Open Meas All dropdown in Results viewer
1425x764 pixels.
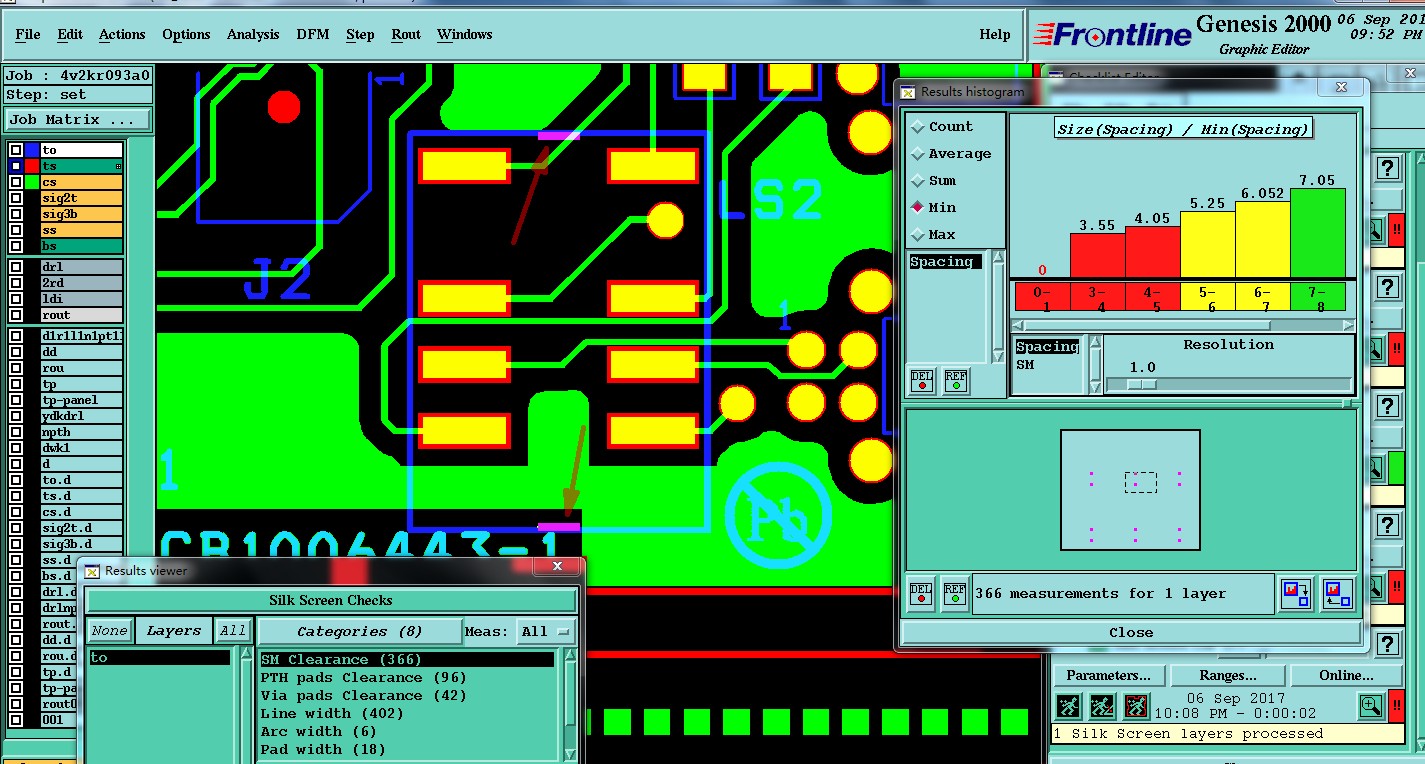(x=546, y=631)
